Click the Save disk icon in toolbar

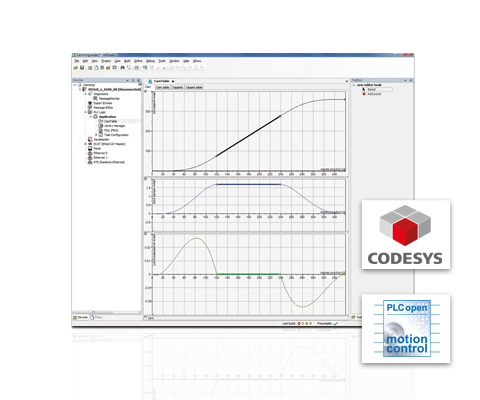click(82, 68)
